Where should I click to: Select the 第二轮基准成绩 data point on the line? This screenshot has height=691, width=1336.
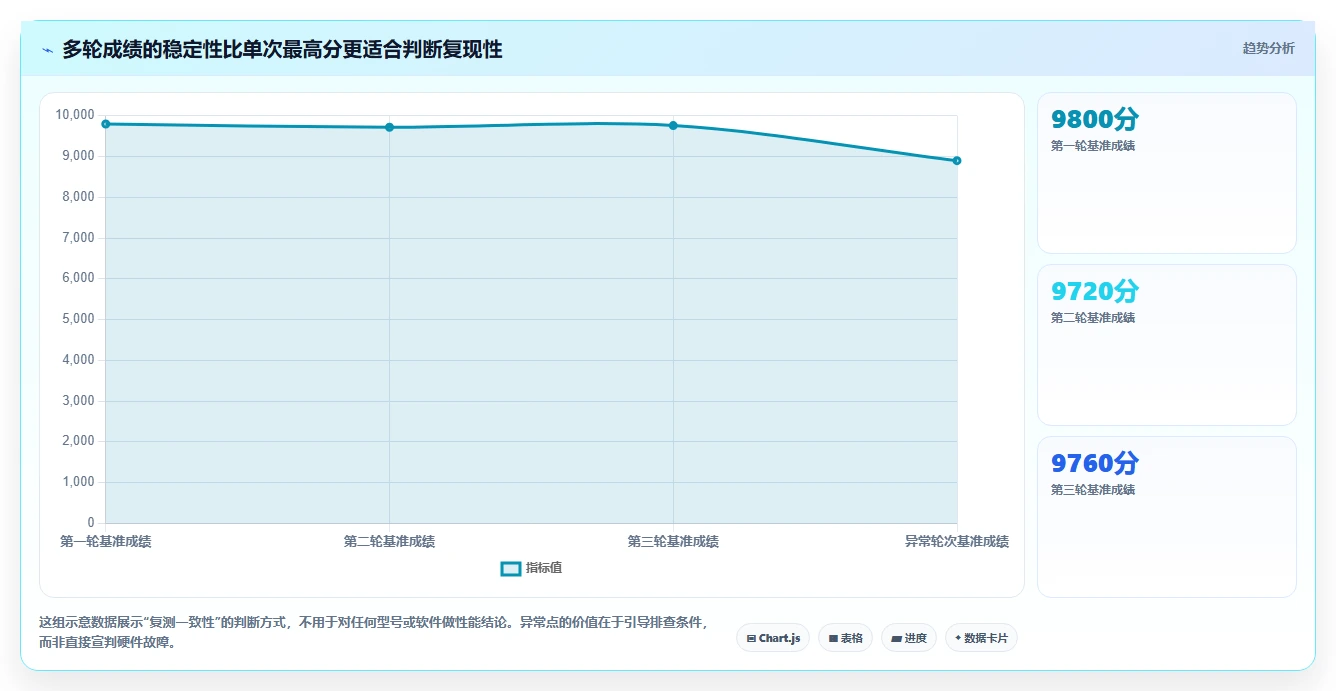coord(389,127)
